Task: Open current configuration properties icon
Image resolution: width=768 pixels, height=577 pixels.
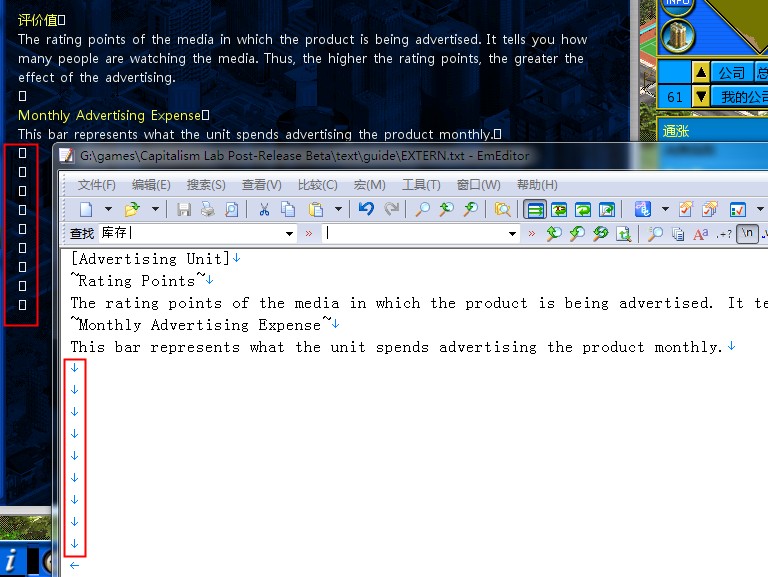Action: (x=686, y=210)
